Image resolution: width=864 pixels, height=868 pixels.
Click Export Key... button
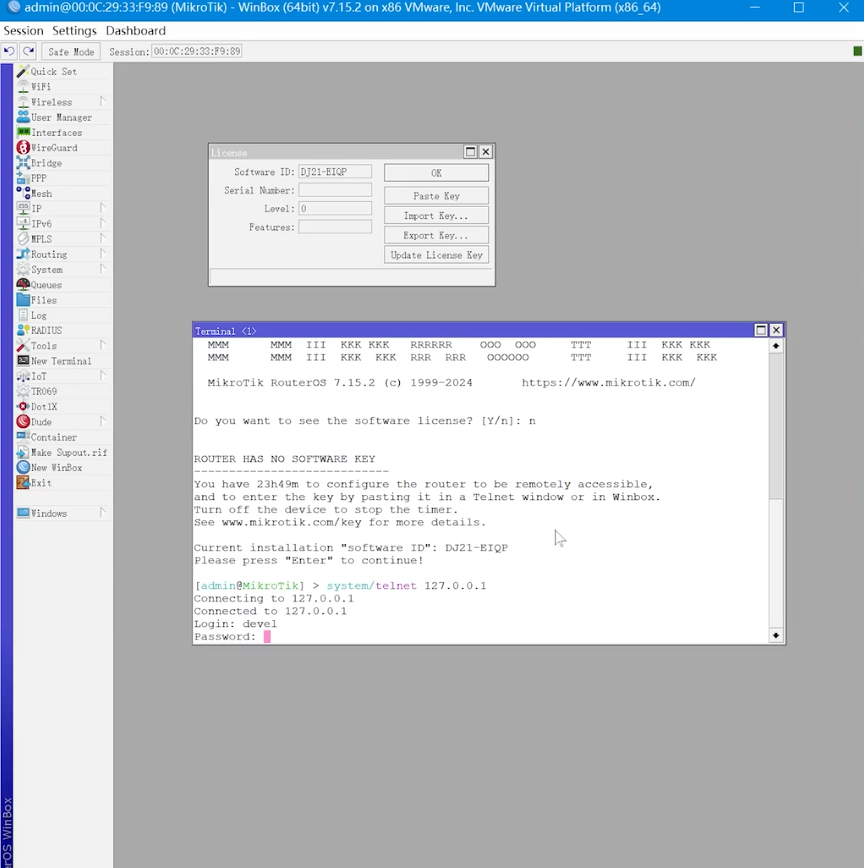pyautogui.click(x=436, y=235)
